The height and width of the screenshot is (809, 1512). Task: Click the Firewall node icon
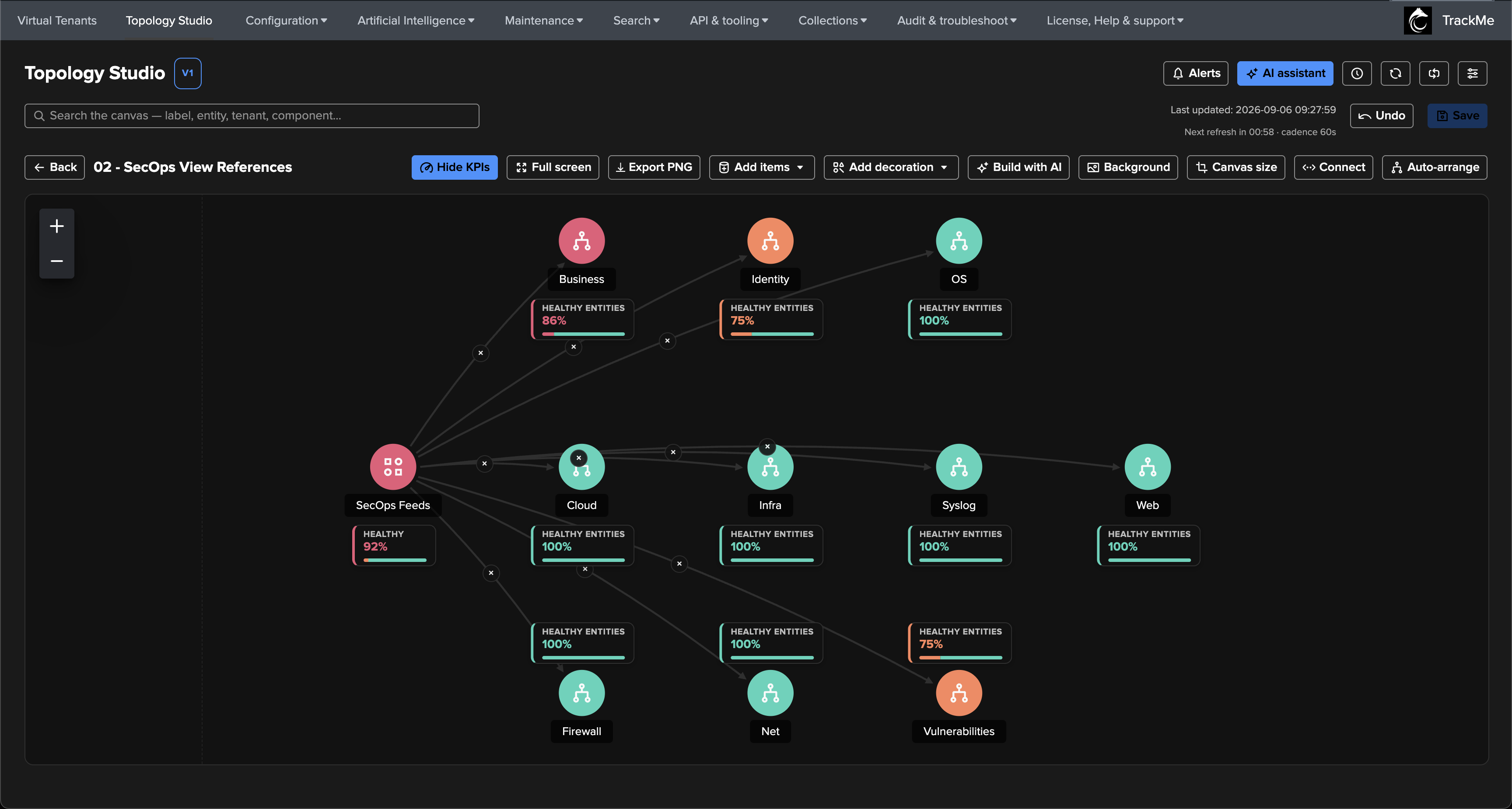581,693
